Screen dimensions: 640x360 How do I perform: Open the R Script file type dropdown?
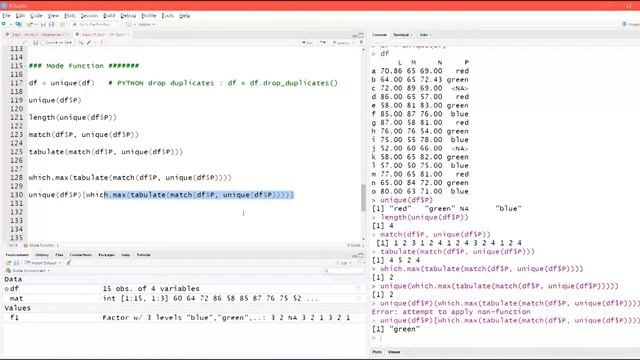pyautogui.click(x=355, y=245)
